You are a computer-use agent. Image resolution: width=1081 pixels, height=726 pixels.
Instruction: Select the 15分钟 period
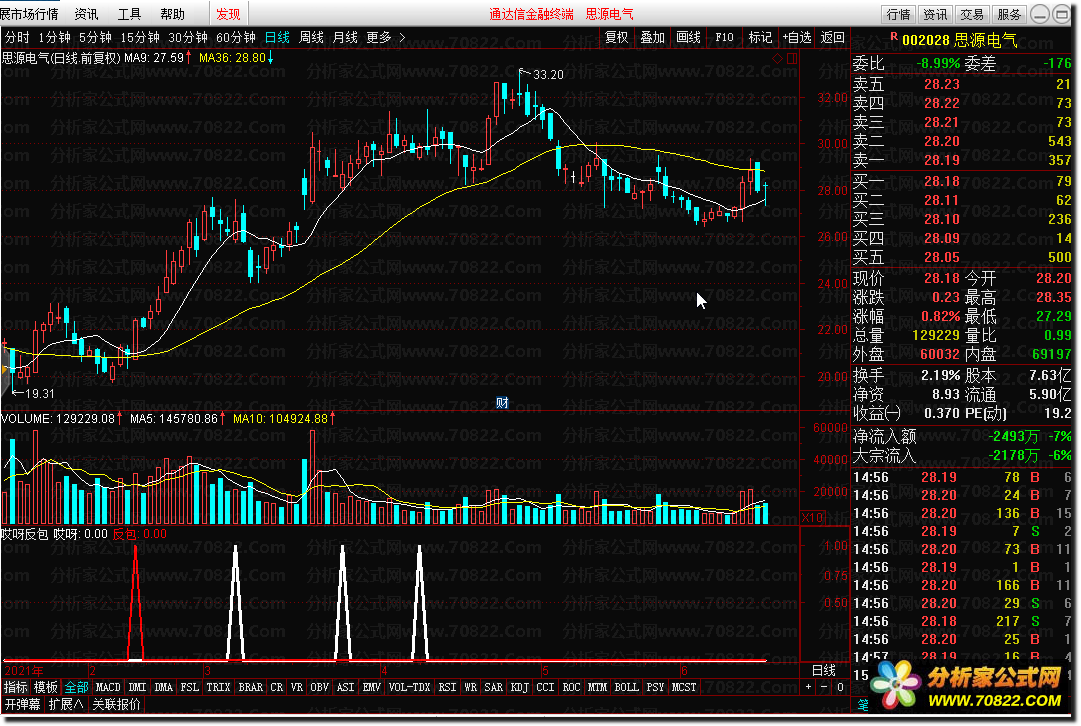pos(140,37)
